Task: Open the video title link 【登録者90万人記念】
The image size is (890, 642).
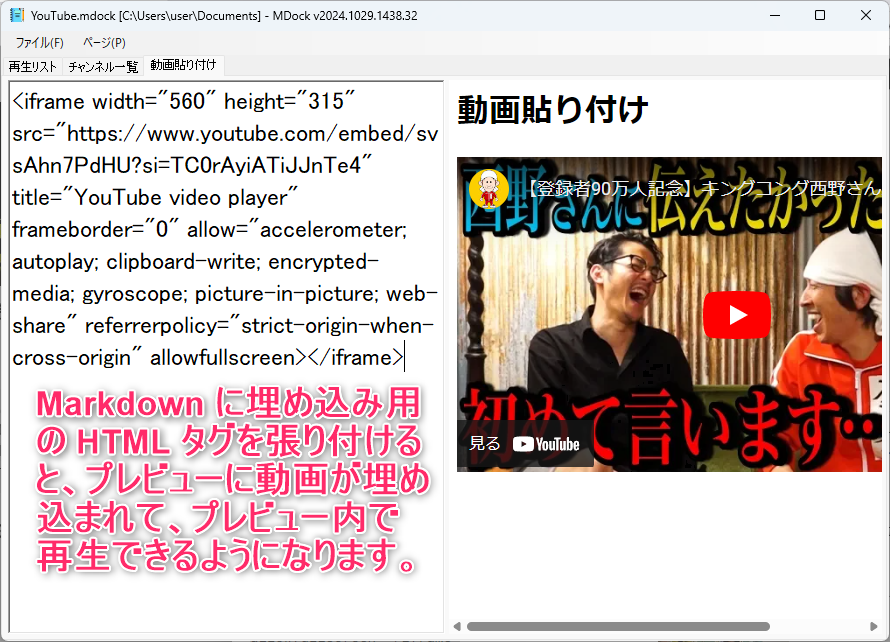Action: pos(704,188)
